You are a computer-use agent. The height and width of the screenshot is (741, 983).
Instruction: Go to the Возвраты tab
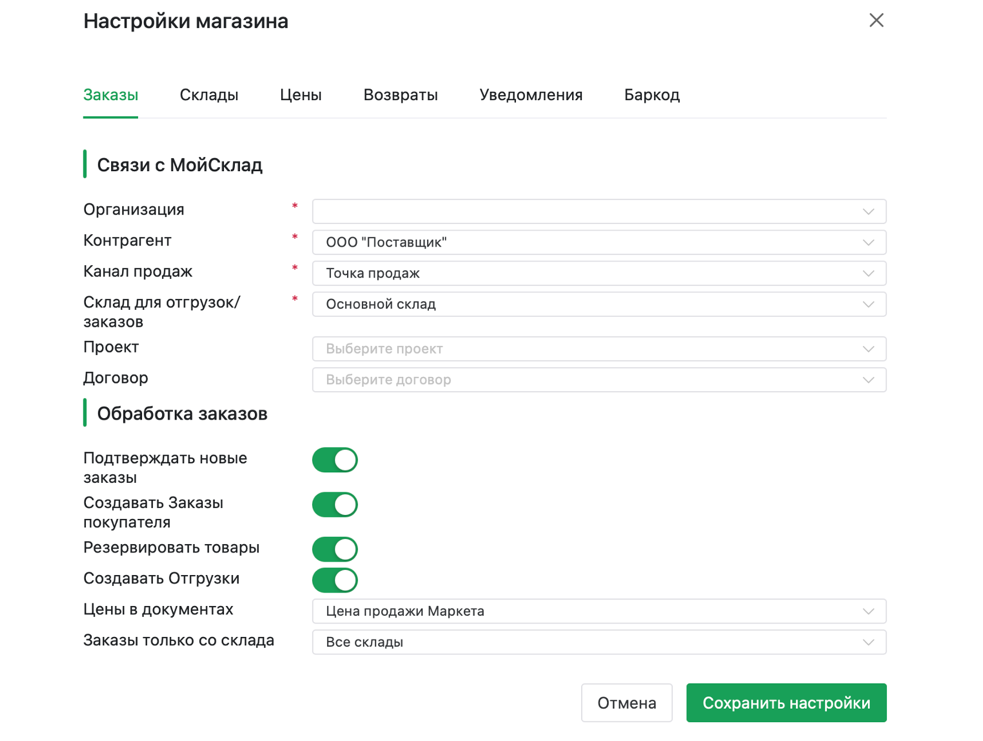[x=400, y=95]
